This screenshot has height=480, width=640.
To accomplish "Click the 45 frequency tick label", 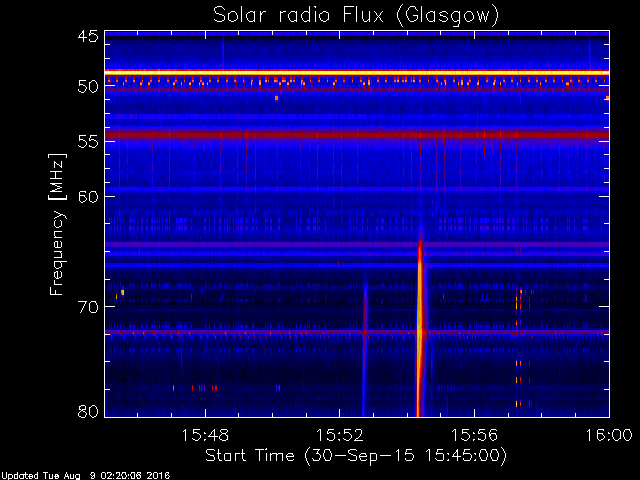I will (88, 36).
